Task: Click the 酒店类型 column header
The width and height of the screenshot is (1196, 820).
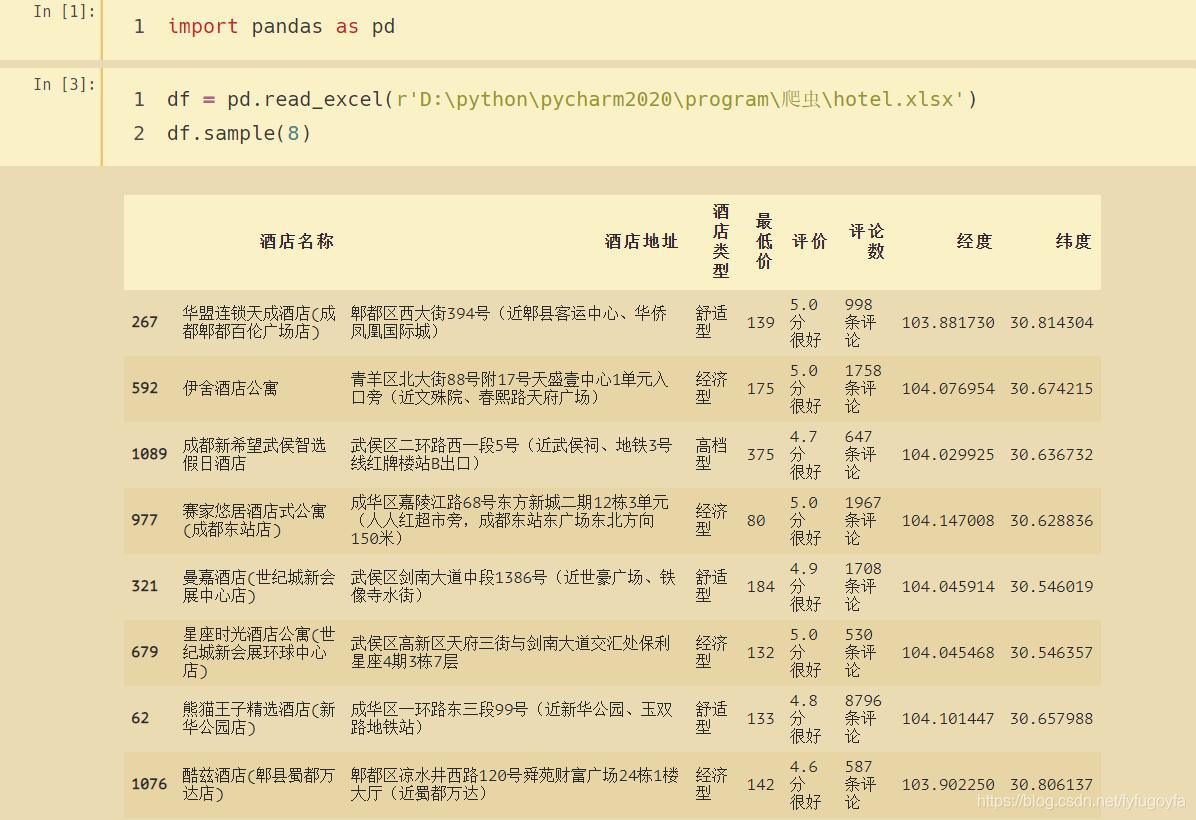Action: (x=719, y=242)
